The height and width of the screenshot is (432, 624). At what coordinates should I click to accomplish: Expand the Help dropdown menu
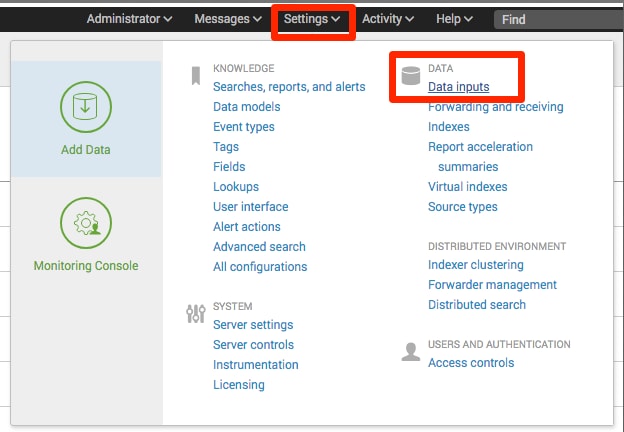(x=454, y=19)
